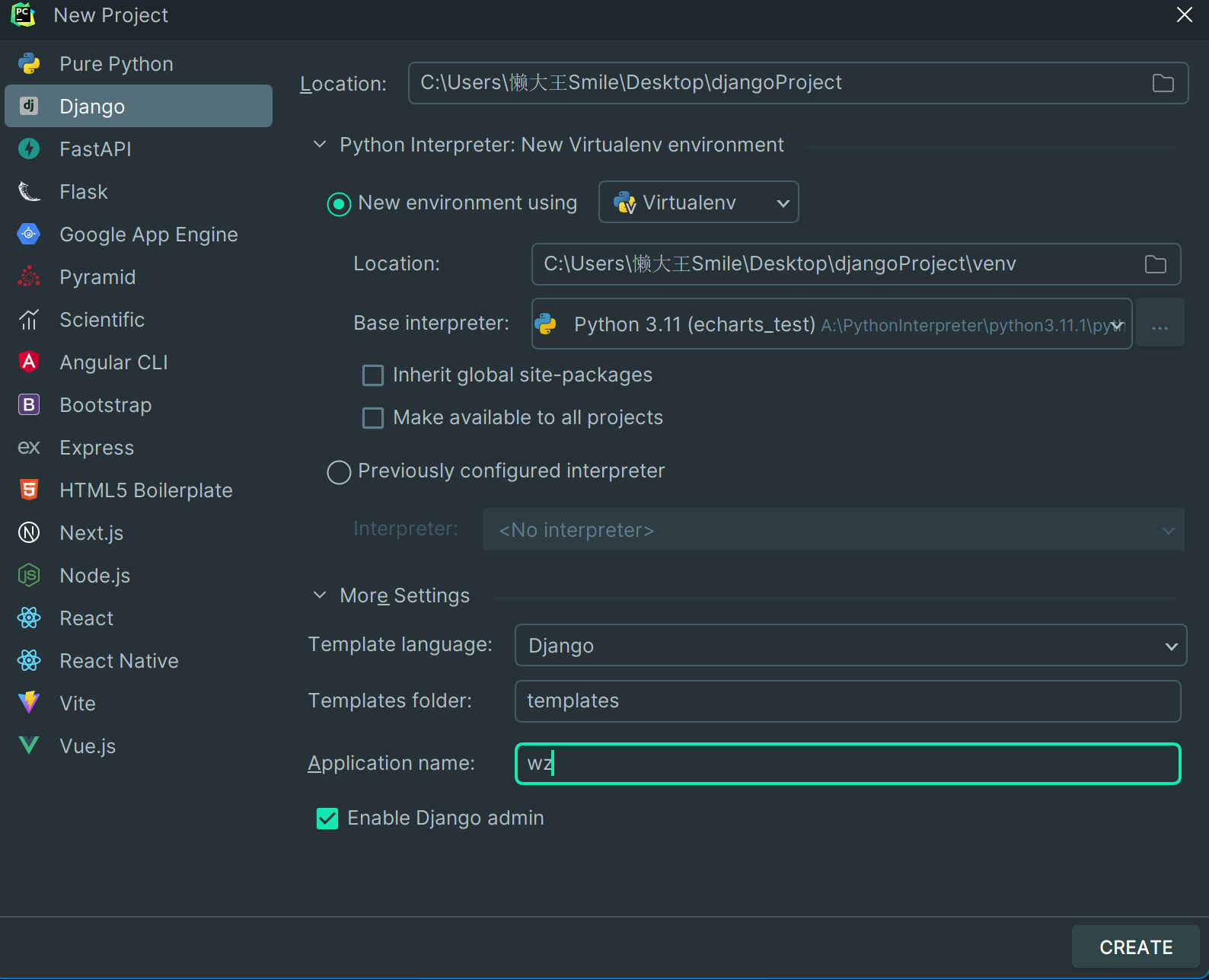1209x980 pixels.
Task: Click the Templates folder input field
Action: pyautogui.click(x=847, y=701)
